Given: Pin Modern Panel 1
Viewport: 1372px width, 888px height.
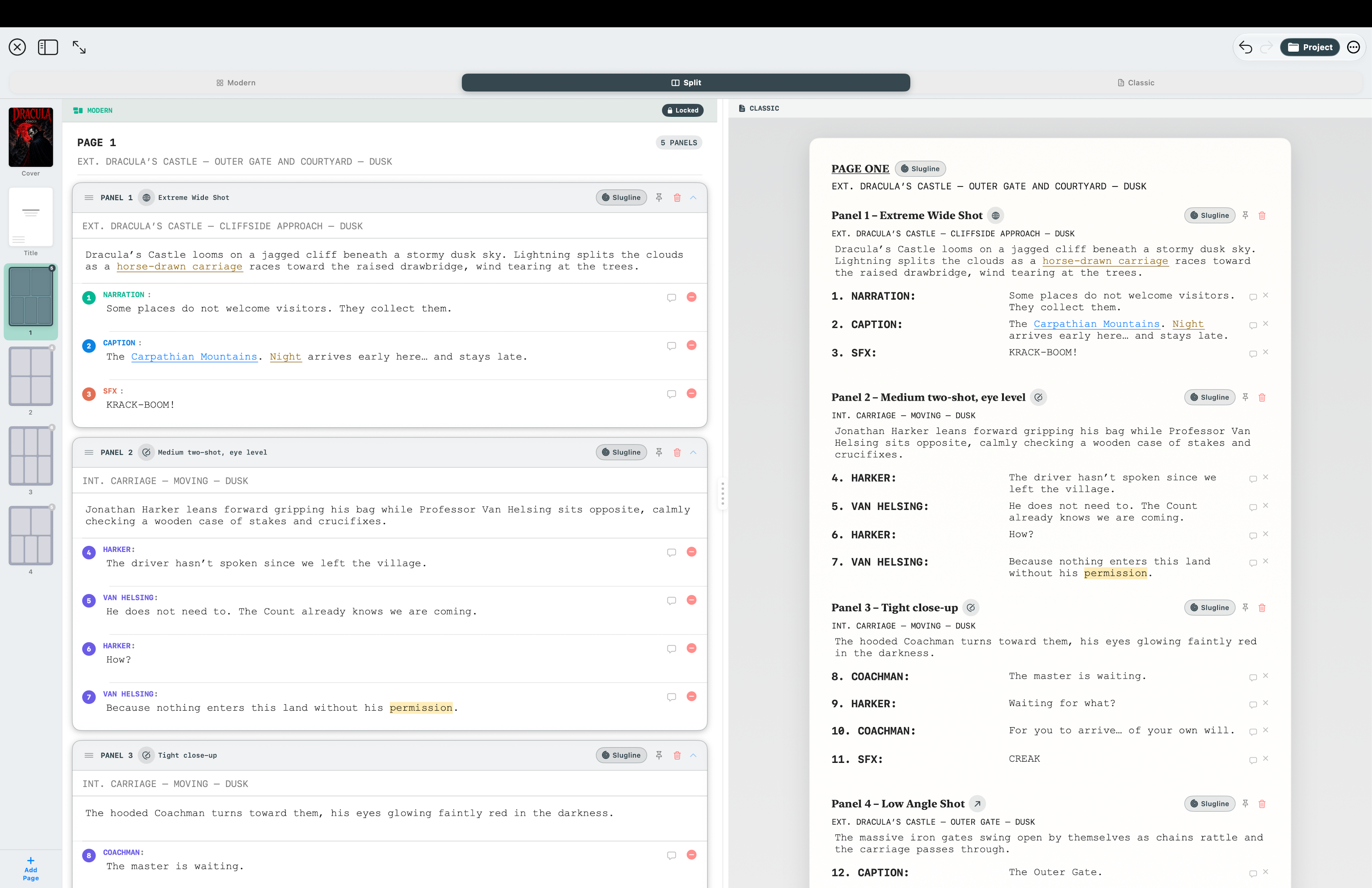Looking at the screenshot, I should click(659, 198).
